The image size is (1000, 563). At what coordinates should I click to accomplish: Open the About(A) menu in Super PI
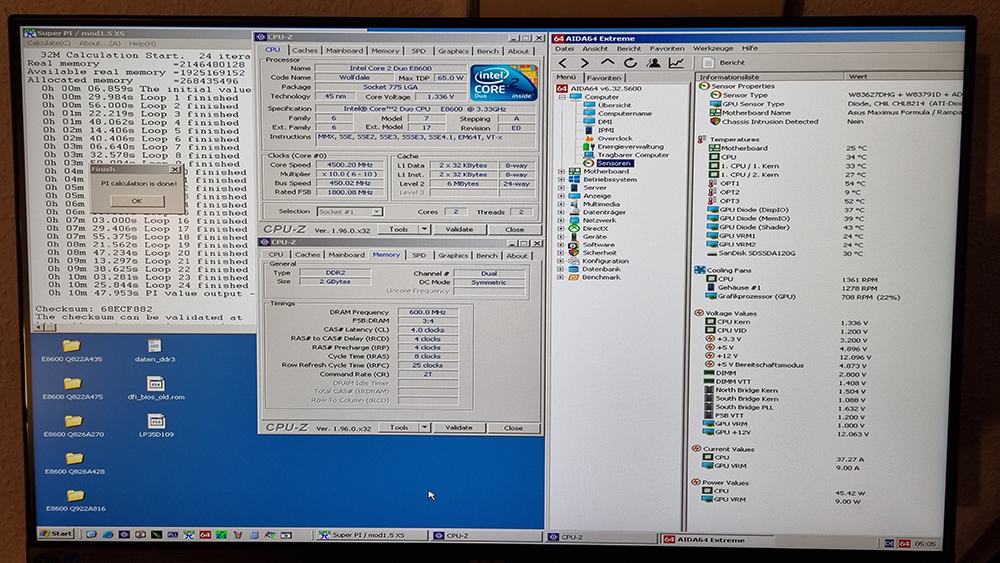point(99,43)
